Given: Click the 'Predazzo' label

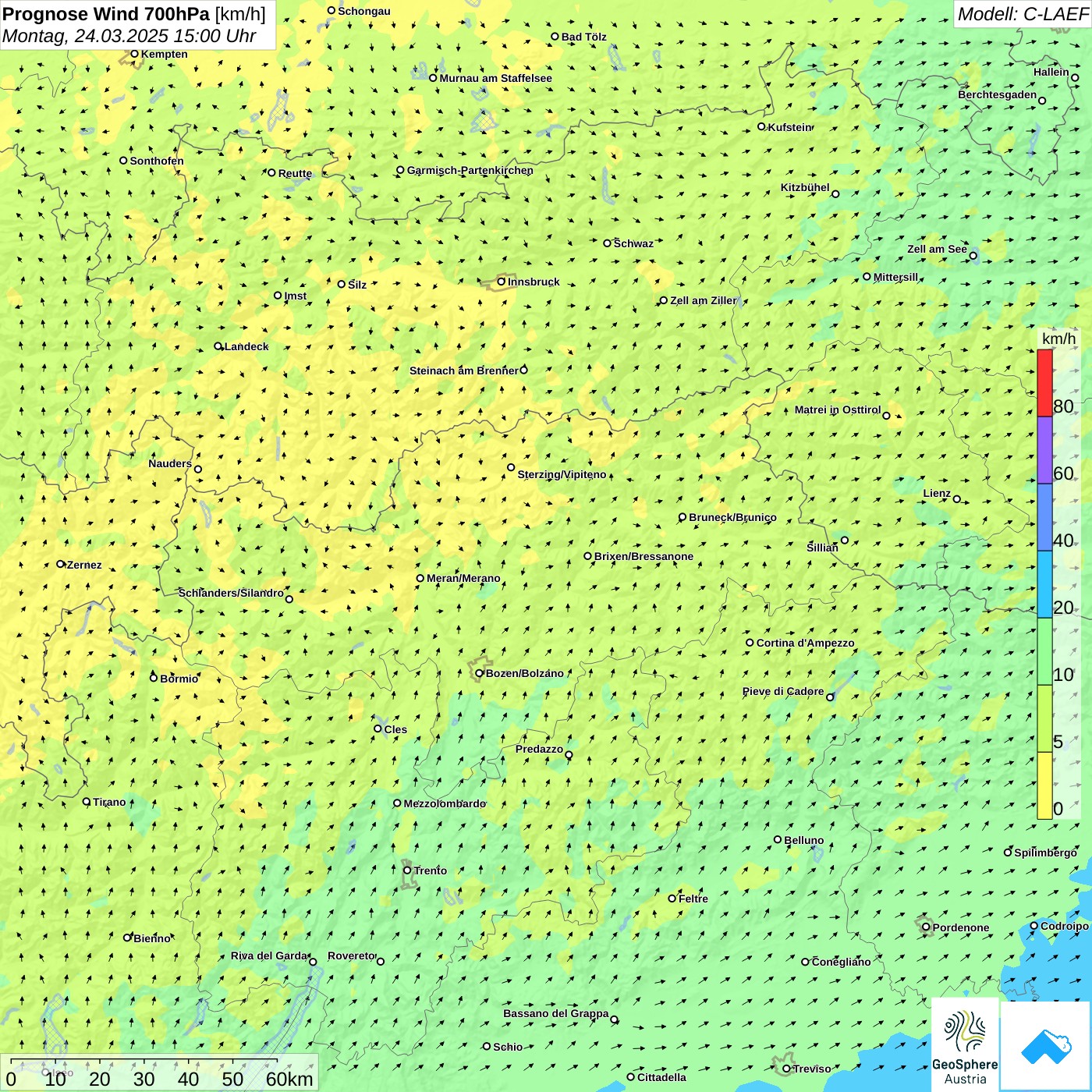Looking at the screenshot, I should [539, 749].
